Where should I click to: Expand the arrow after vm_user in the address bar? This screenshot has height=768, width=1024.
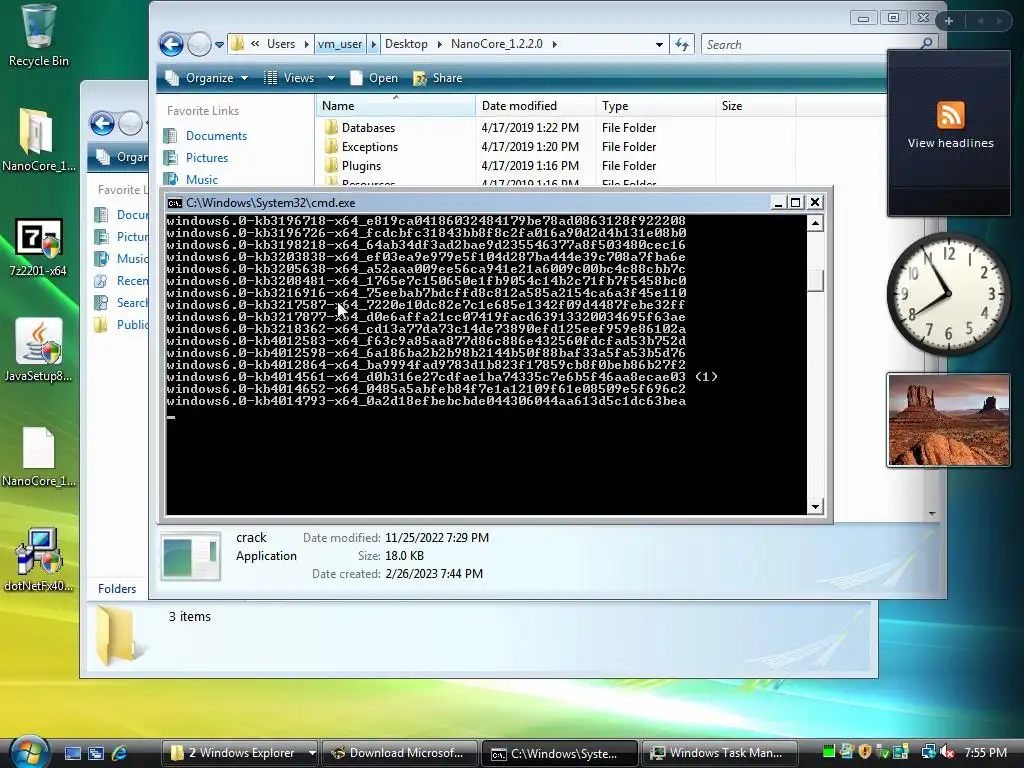pos(374,44)
